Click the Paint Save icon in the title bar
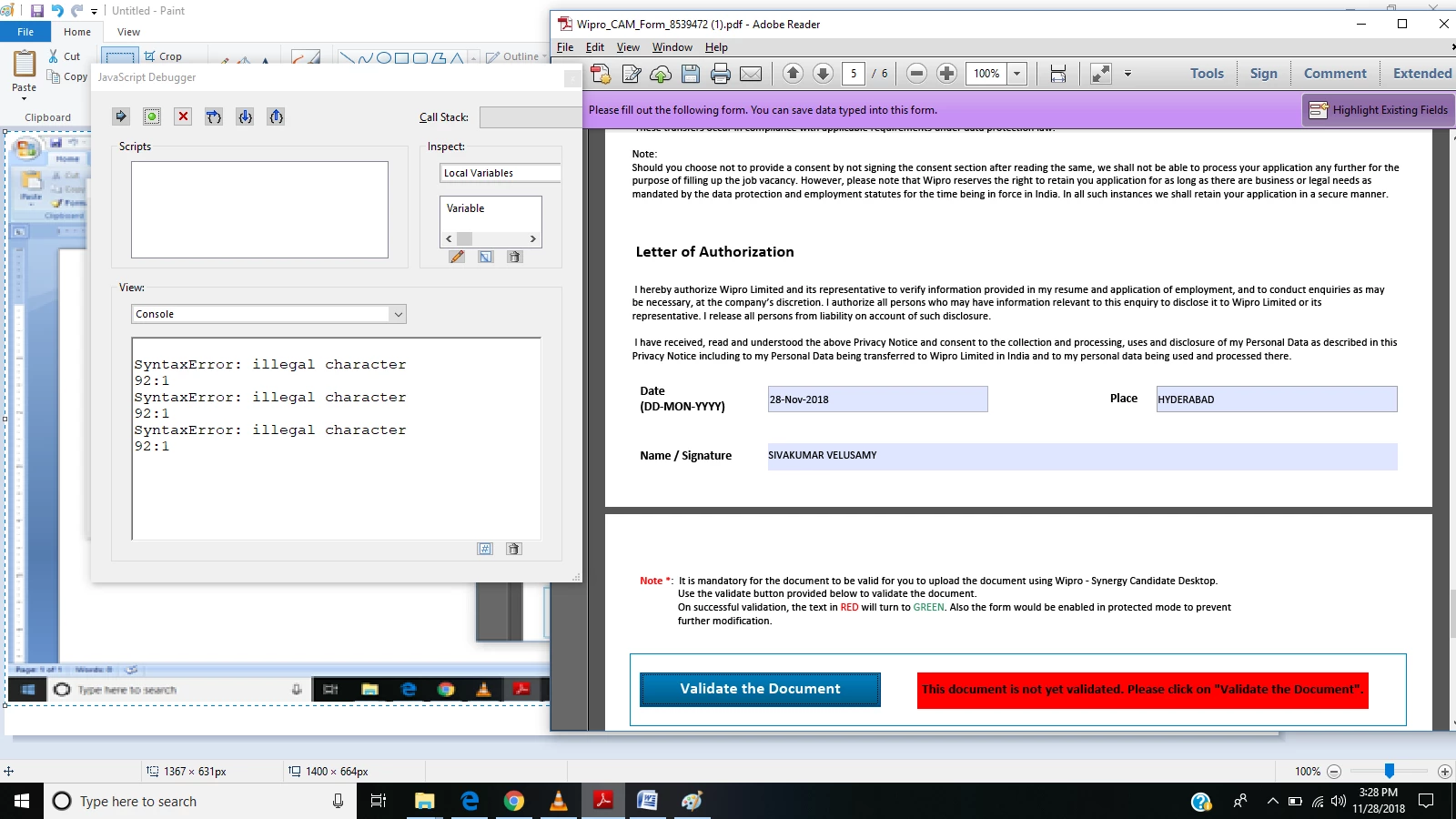Viewport: 1456px width, 819px height. pos(37,11)
